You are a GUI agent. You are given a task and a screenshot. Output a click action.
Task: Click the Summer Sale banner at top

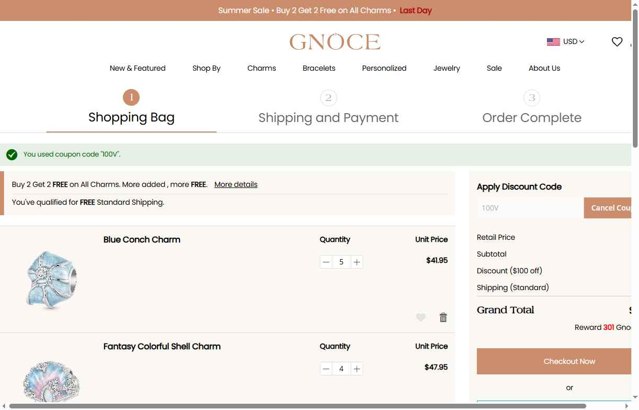click(x=315, y=10)
